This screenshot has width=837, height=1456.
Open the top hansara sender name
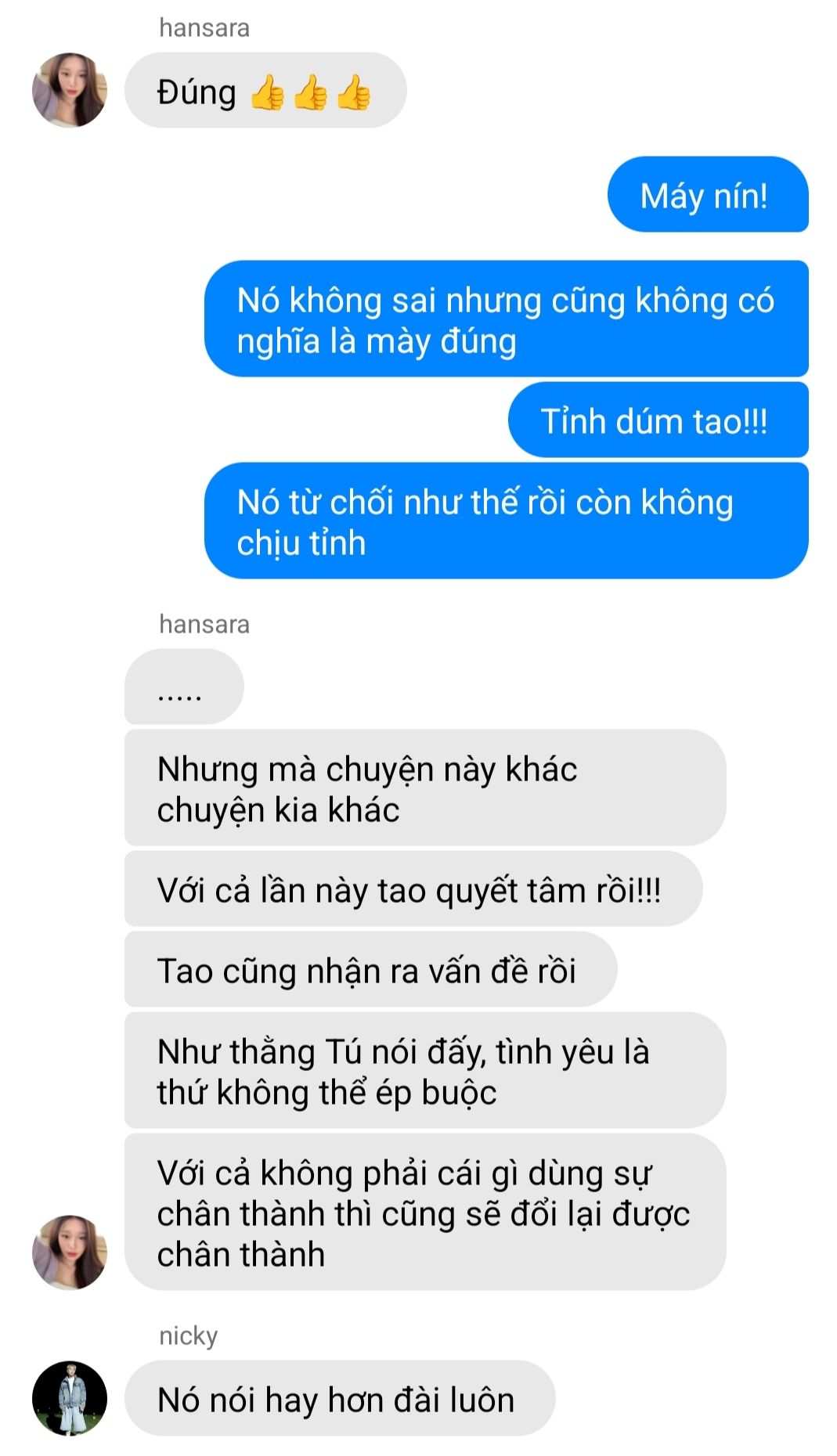pyautogui.click(x=204, y=28)
